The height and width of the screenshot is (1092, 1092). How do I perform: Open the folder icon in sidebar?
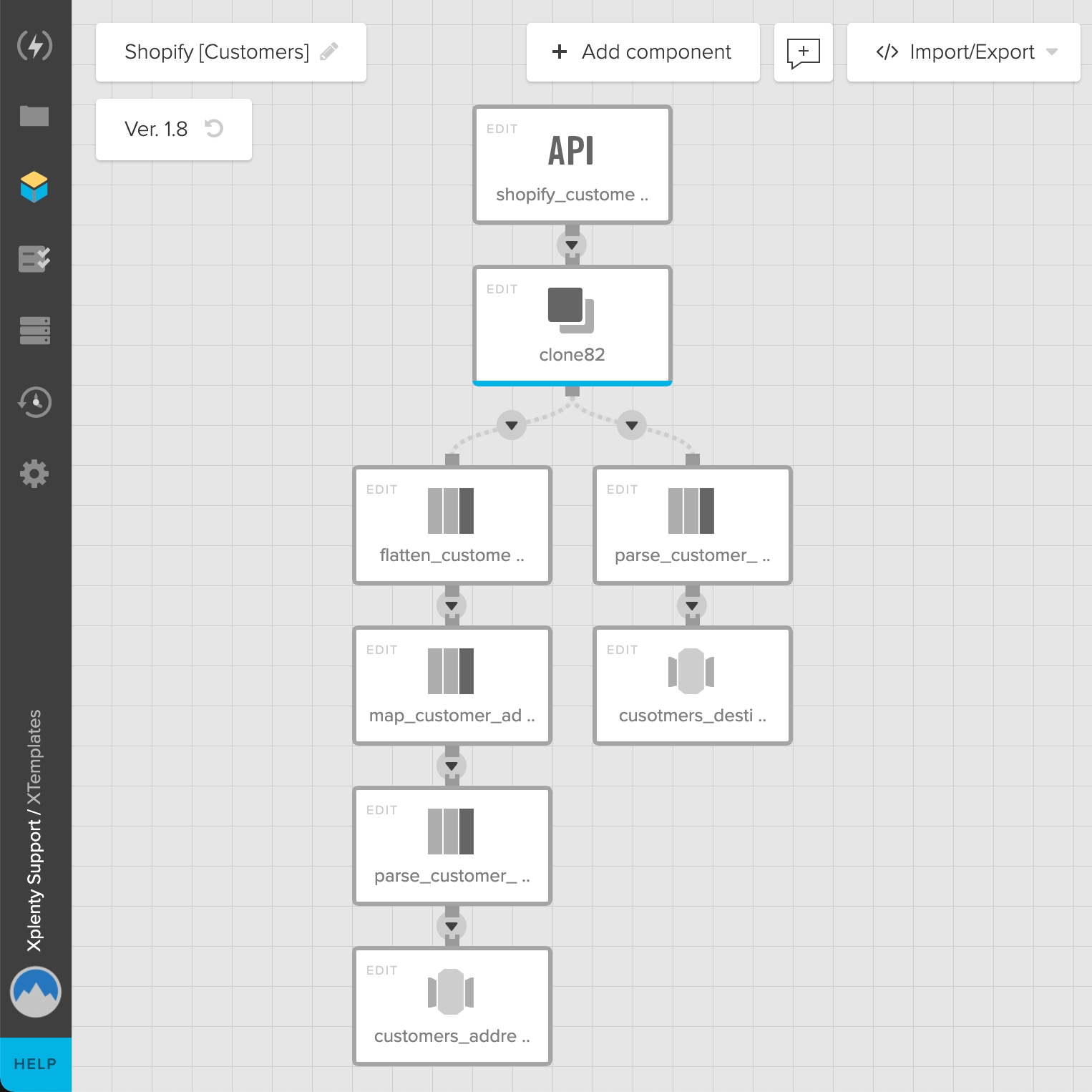(34, 116)
